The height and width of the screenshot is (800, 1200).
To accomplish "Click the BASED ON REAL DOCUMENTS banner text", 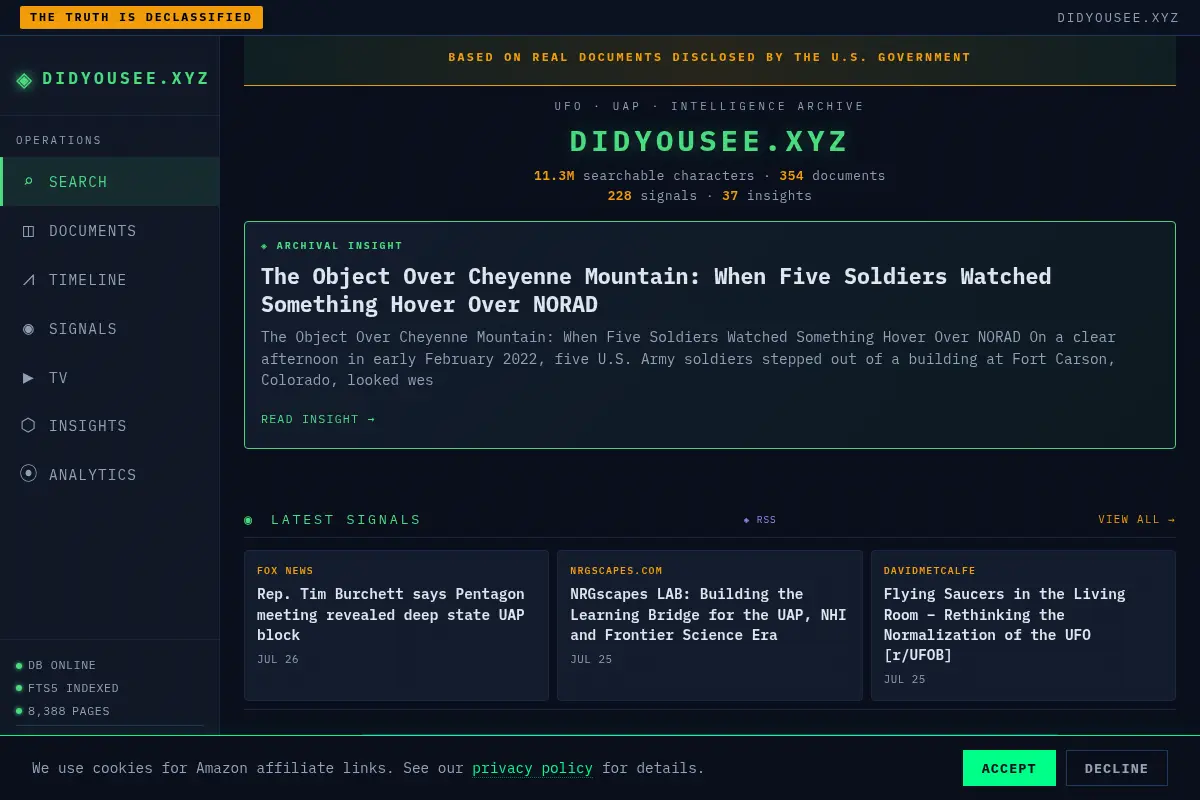I will coord(710,58).
